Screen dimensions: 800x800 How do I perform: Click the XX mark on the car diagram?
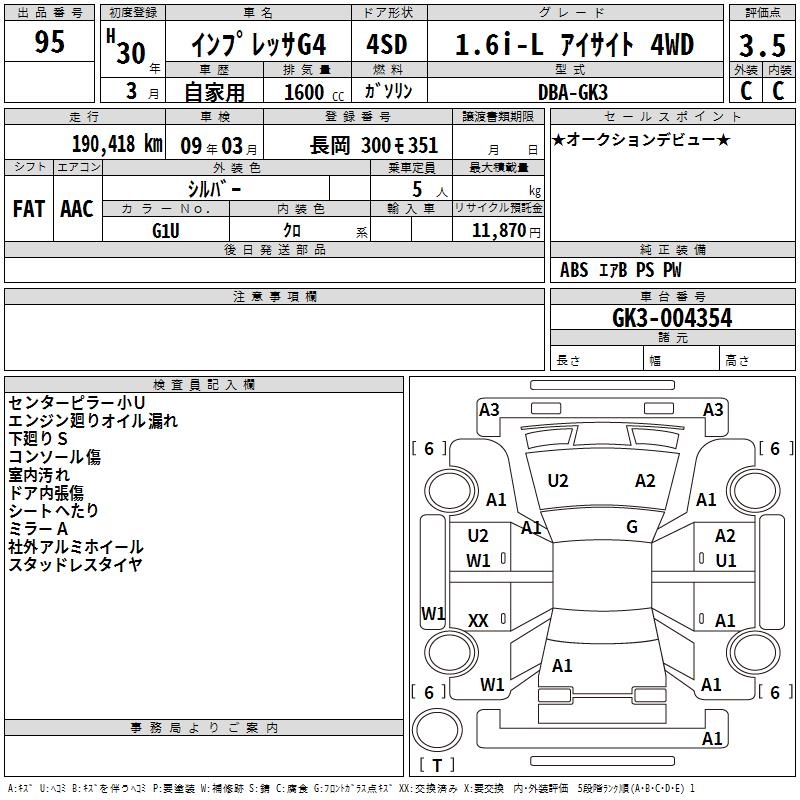tap(478, 621)
